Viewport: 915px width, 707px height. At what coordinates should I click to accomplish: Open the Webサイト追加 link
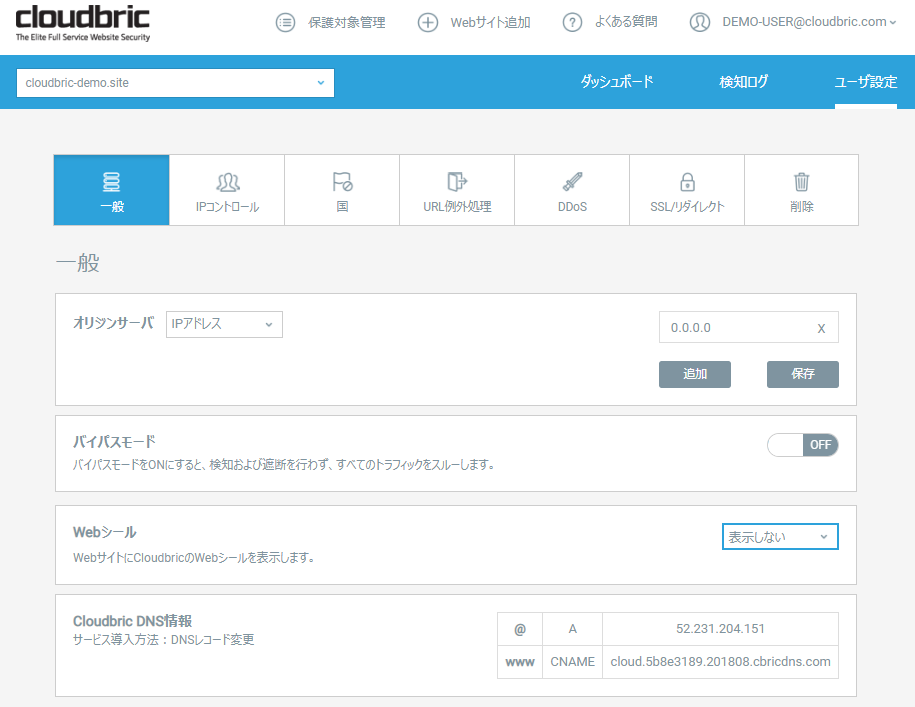click(x=490, y=23)
